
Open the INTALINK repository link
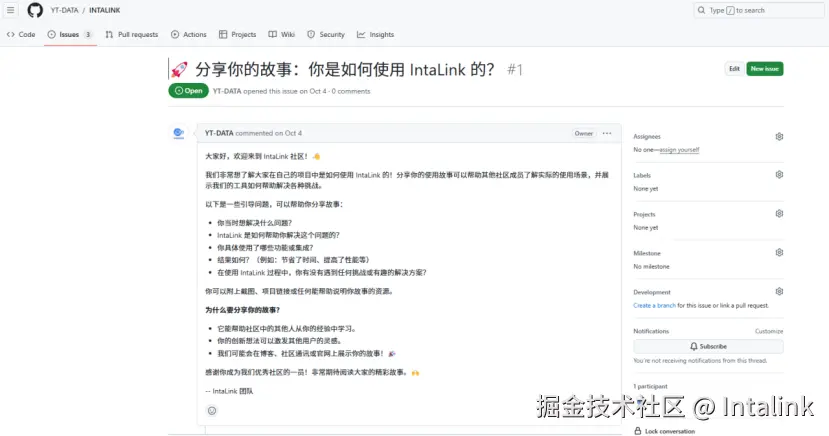[x=105, y=10]
